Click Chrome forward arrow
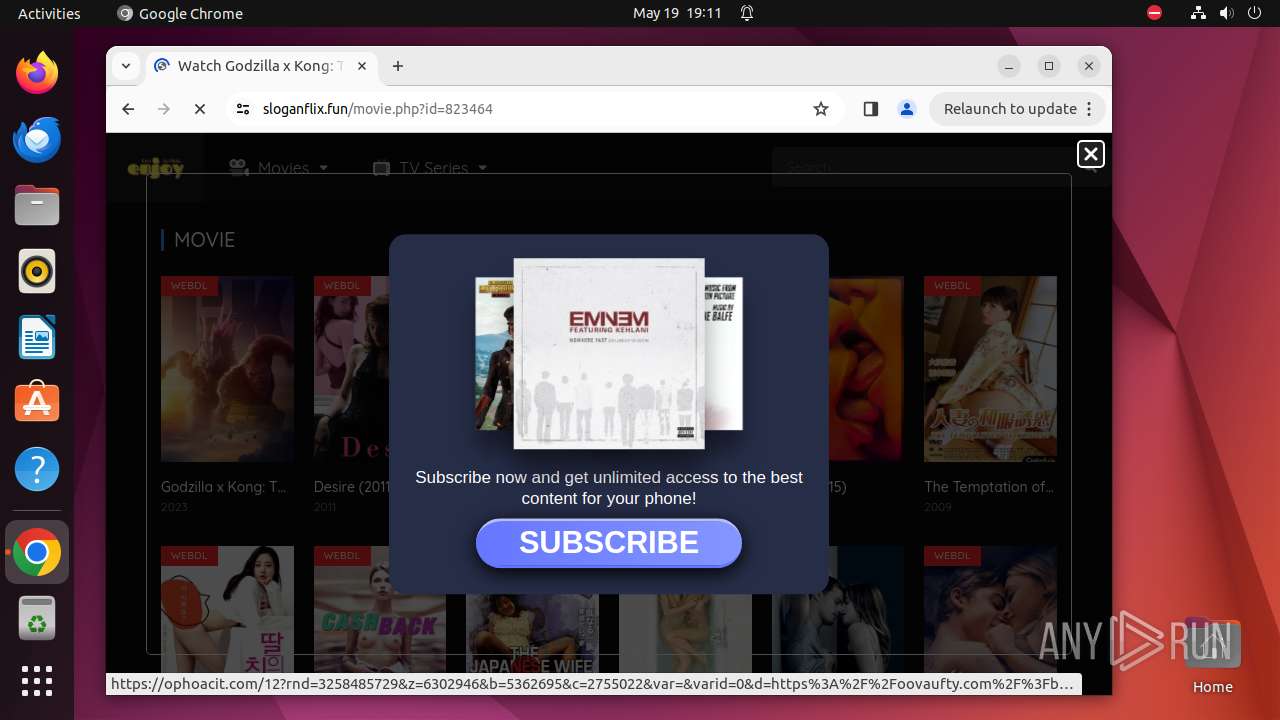1280x720 pixels. pos(164,109)
